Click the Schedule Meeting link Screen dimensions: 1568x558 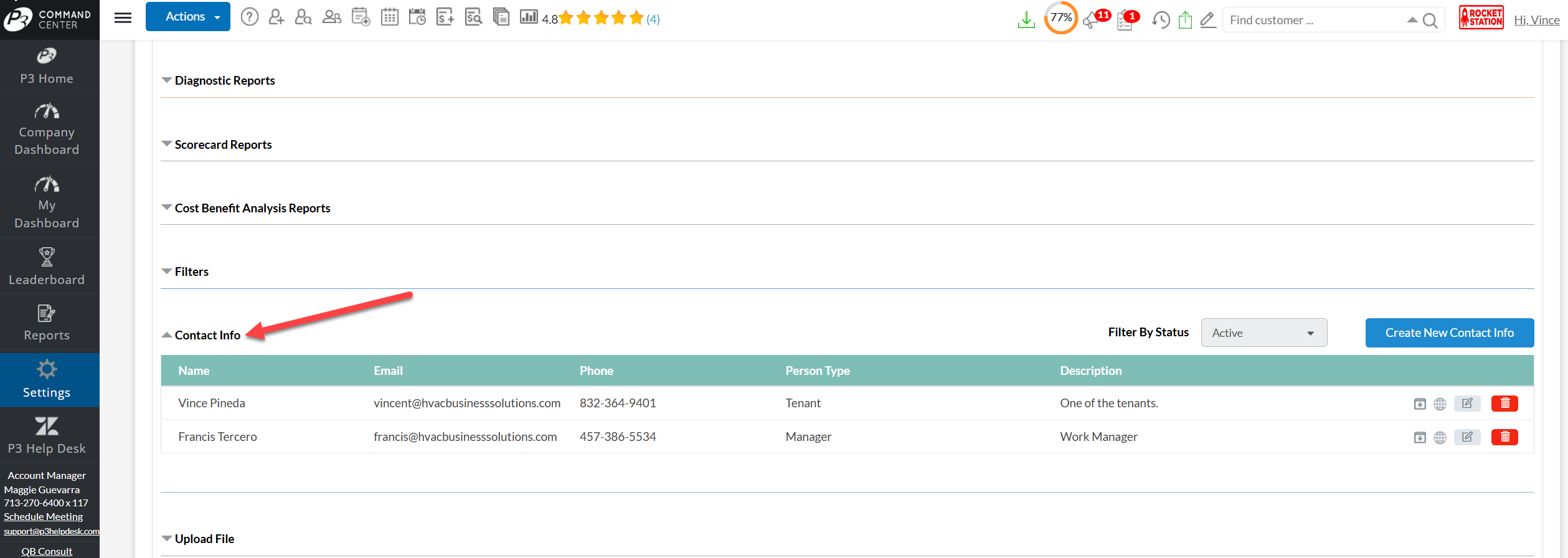coord(43,517)
